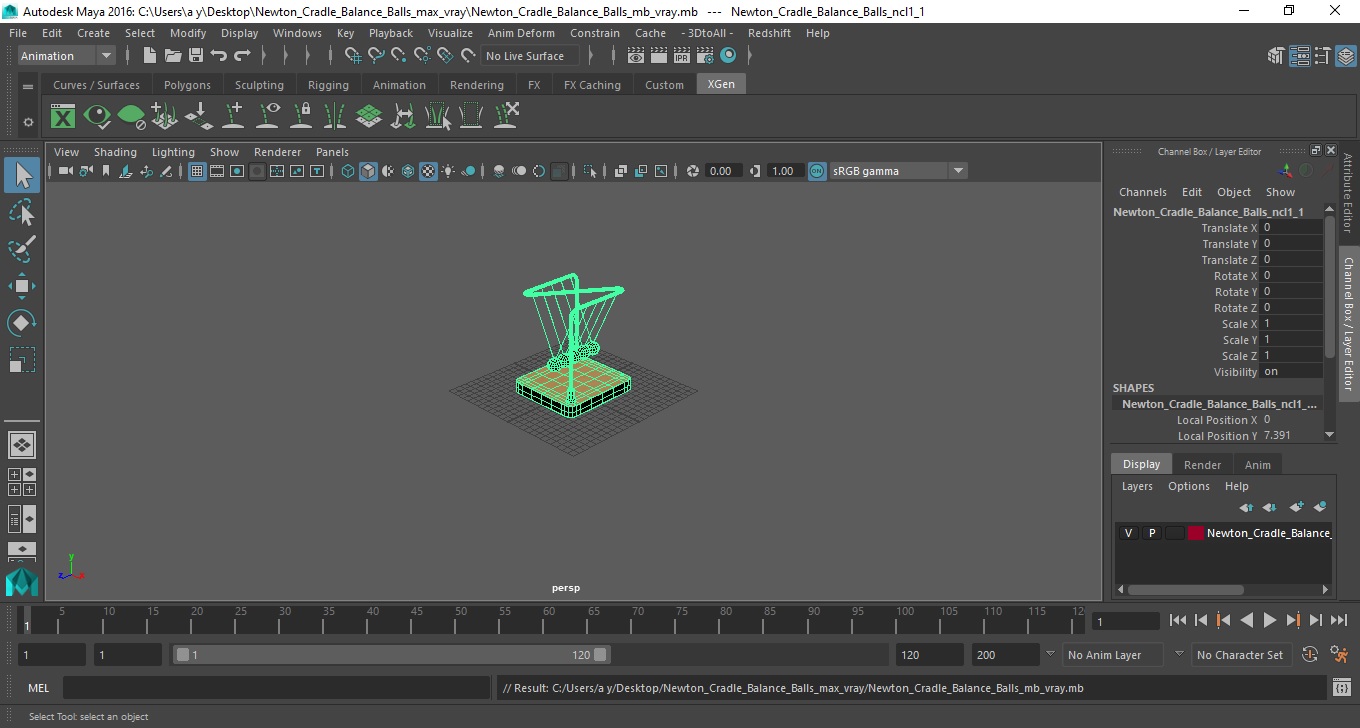Click the IPR render icon
This screenshot has height=728, width=1360.
(x=682, y=56)
